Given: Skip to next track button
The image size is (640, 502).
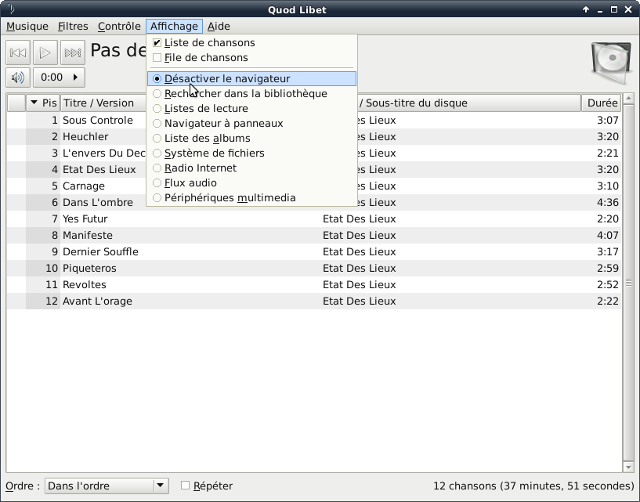Looking at the screenshot, I should click(72, 53).
